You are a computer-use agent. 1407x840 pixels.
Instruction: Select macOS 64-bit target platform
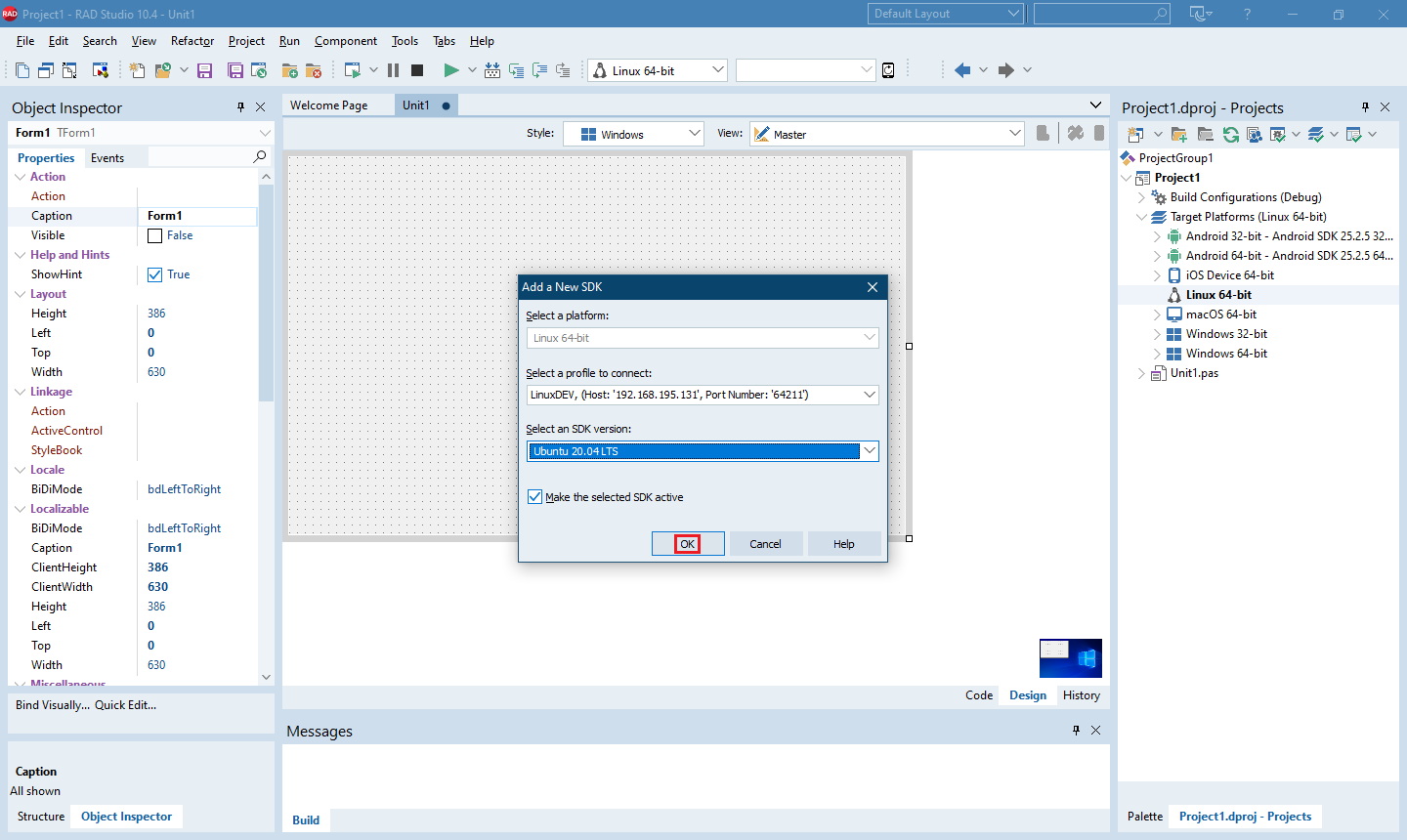(1220, 315)
